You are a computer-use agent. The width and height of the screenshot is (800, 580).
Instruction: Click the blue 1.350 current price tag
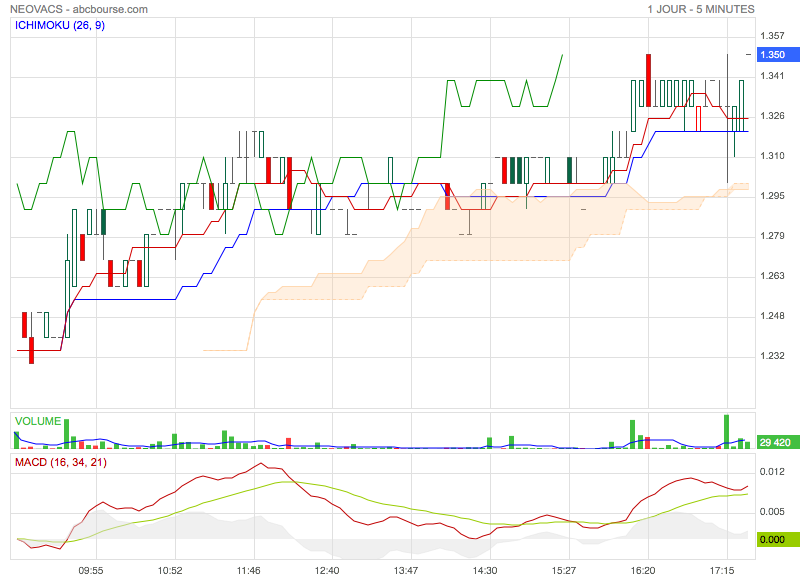pos(779,55)
